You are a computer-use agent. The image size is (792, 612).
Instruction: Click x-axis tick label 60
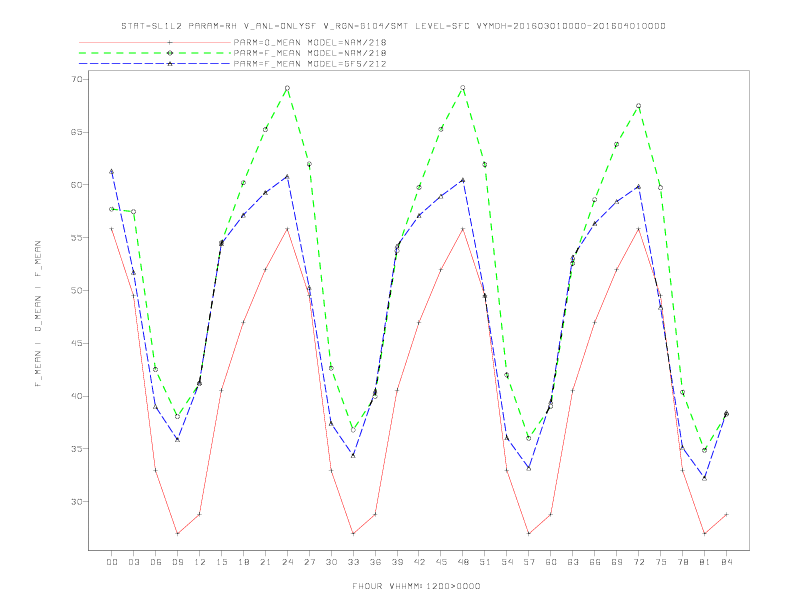click(x=551, y=562)
